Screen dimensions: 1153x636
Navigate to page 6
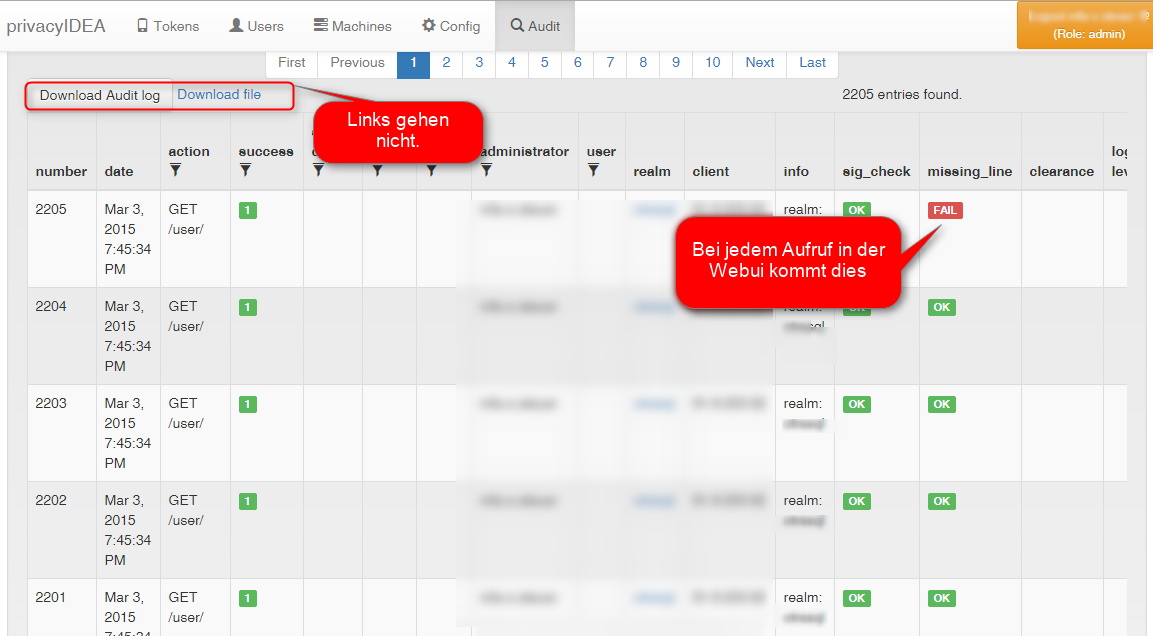pyautogui.click(x=578, y=63)
